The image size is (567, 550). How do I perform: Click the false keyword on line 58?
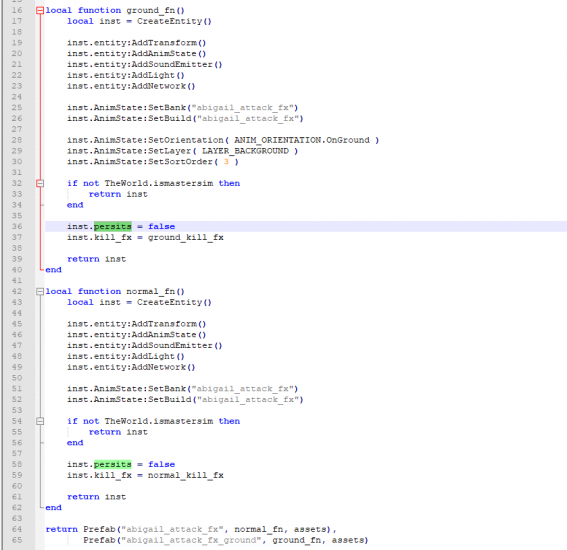pyautogui.click(x=161, y=464)
